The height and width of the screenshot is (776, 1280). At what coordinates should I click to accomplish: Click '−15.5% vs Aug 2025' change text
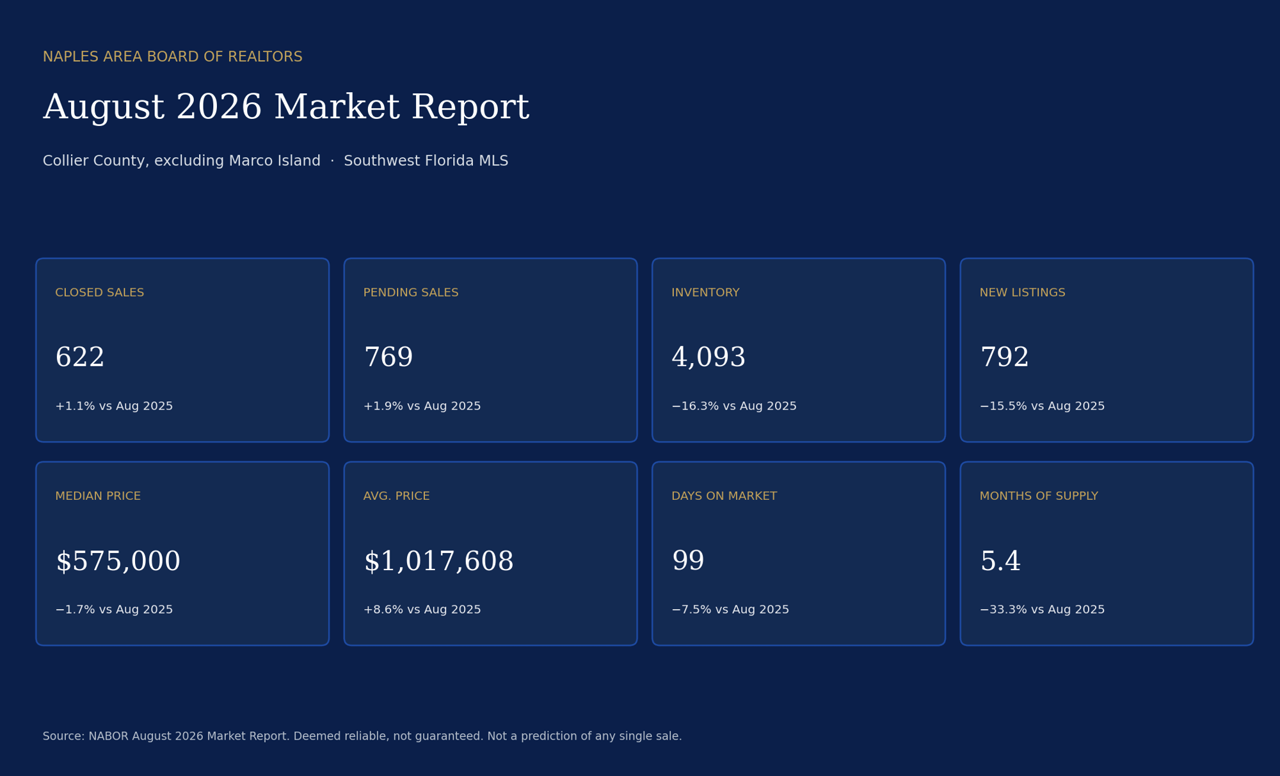pos(1042,407)
